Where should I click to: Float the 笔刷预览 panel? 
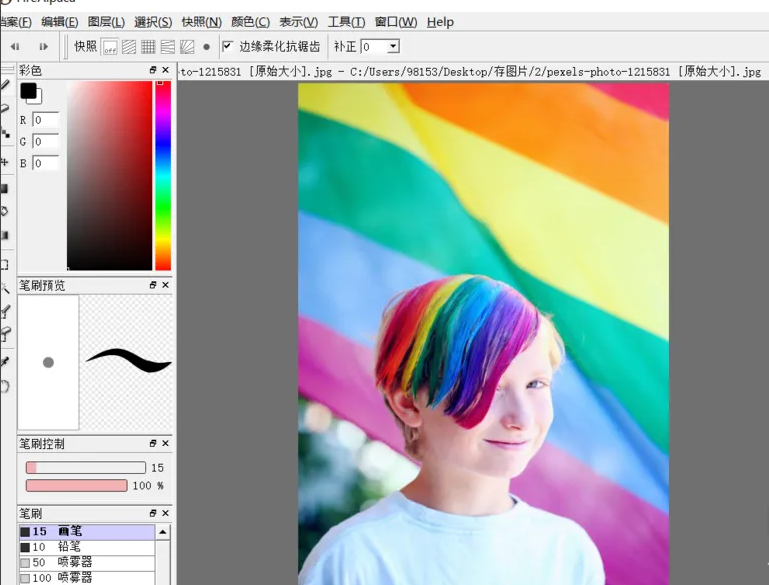(153, 285)
